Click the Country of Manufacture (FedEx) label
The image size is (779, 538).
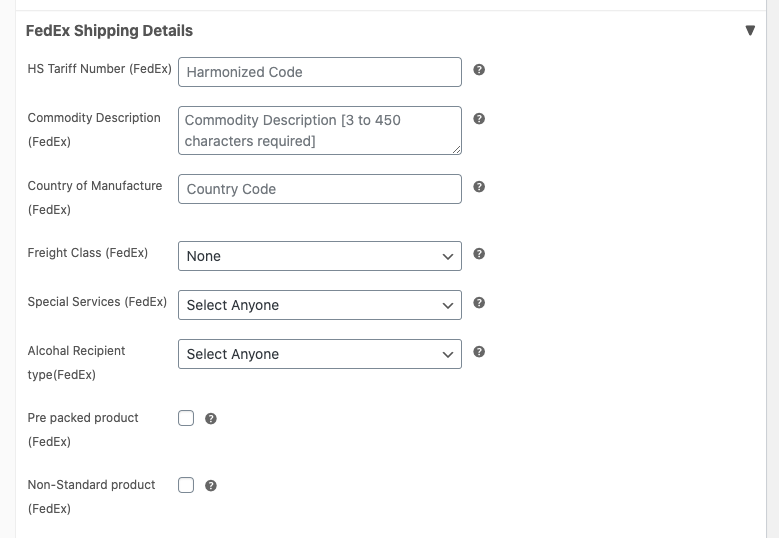pyautogui.click(x=95, y=198)
